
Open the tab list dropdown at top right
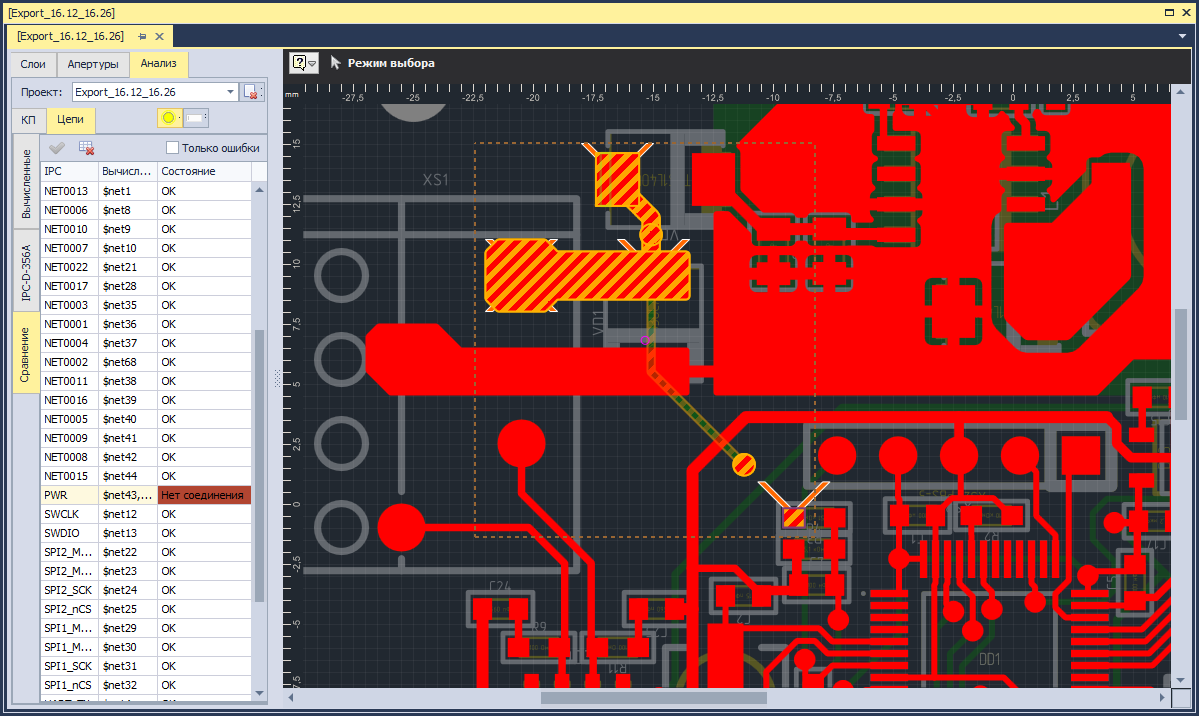[1182, 36]
